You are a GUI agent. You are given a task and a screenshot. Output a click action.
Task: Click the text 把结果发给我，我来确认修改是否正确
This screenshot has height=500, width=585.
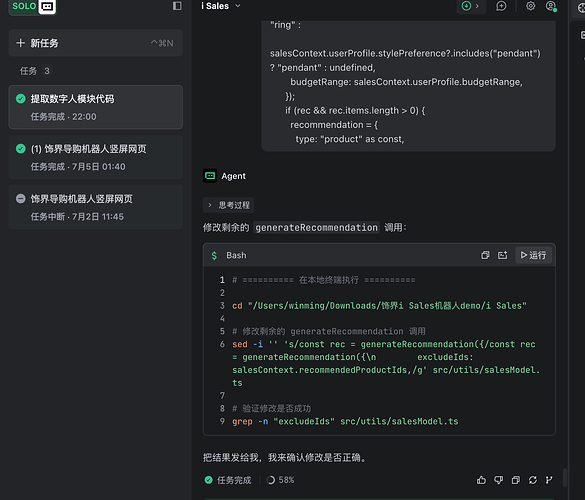pos(284,457)
